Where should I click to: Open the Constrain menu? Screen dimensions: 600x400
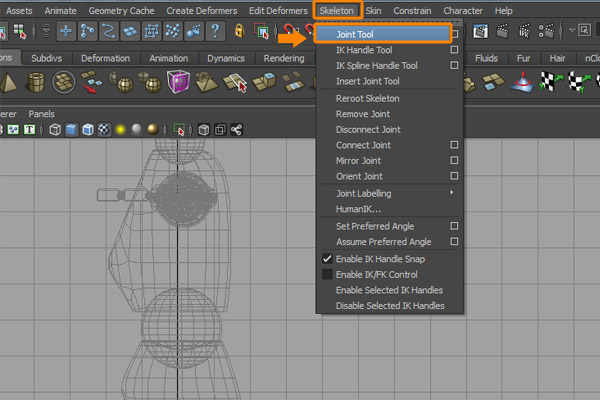coord(413,10)
